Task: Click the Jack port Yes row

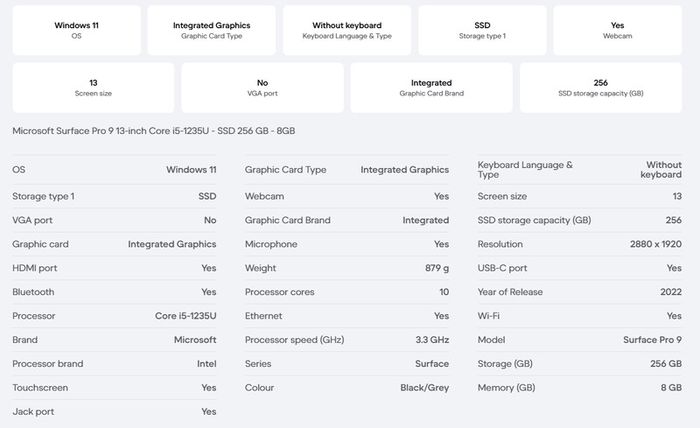Action: point(114,411)
